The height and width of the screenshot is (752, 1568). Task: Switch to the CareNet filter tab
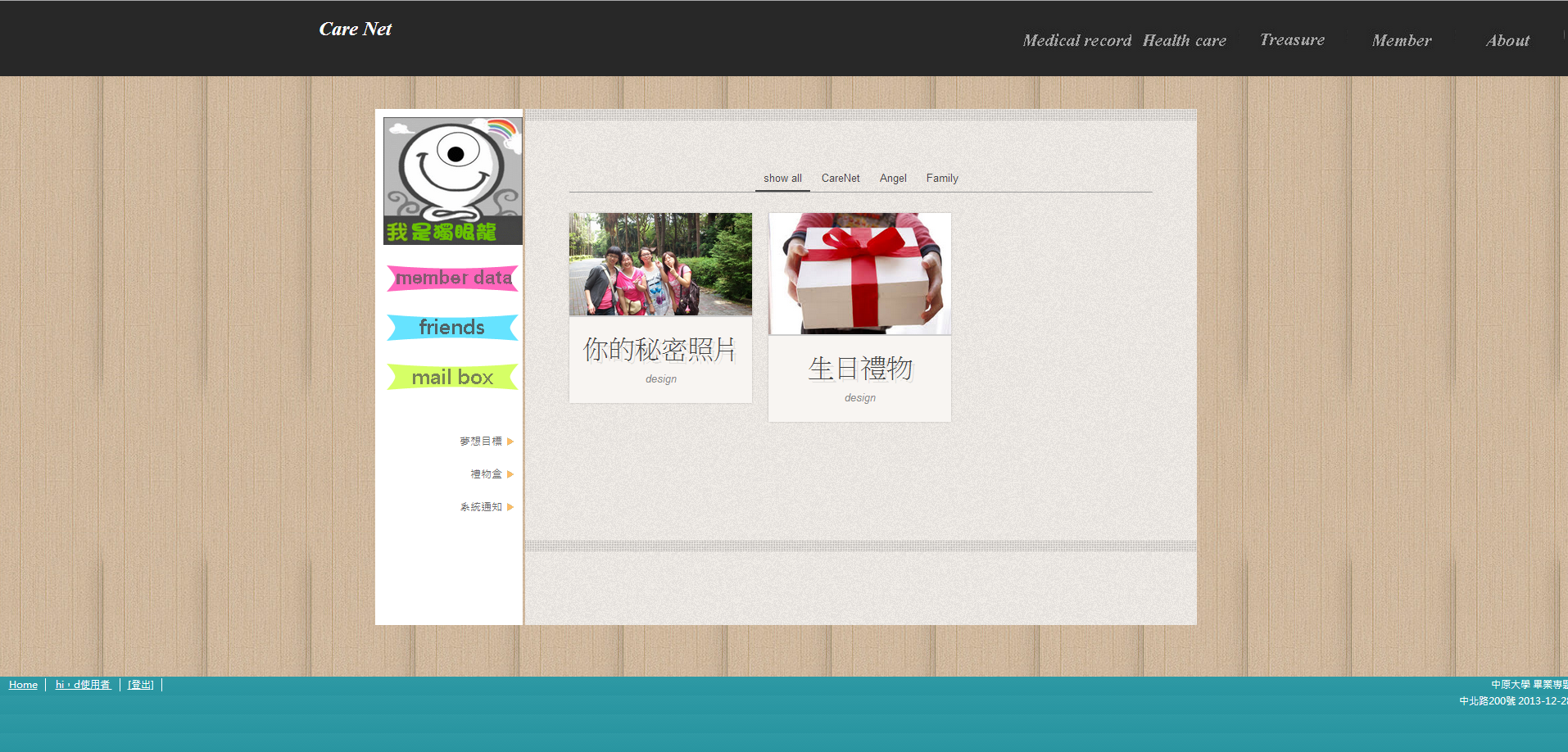point(841,179)
